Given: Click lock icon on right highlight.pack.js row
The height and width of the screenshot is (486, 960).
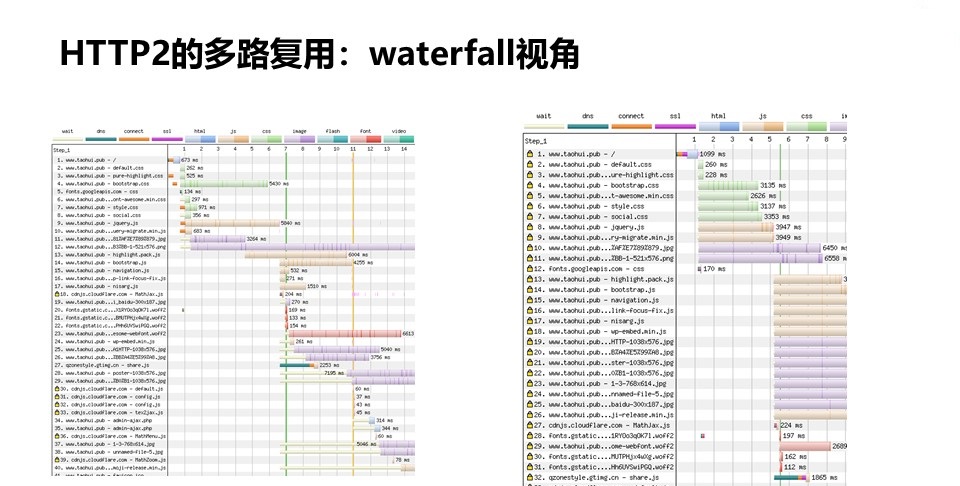Looking at the screenshot, I should point(530,279).
